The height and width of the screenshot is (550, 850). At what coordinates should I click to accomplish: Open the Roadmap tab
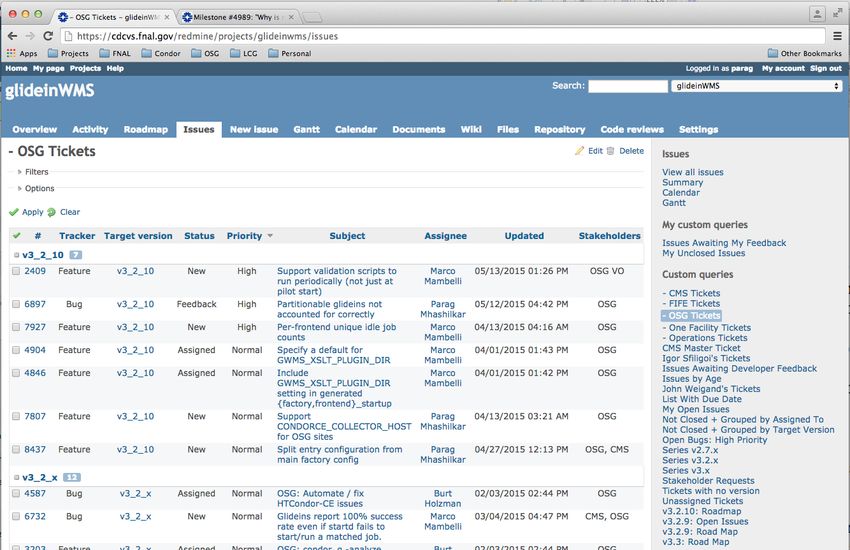(146, 130)
